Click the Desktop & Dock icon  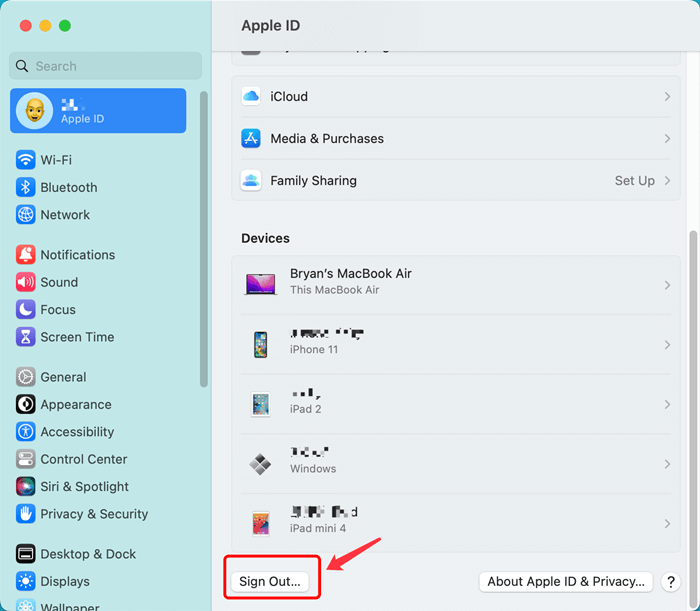coord(25,554)
